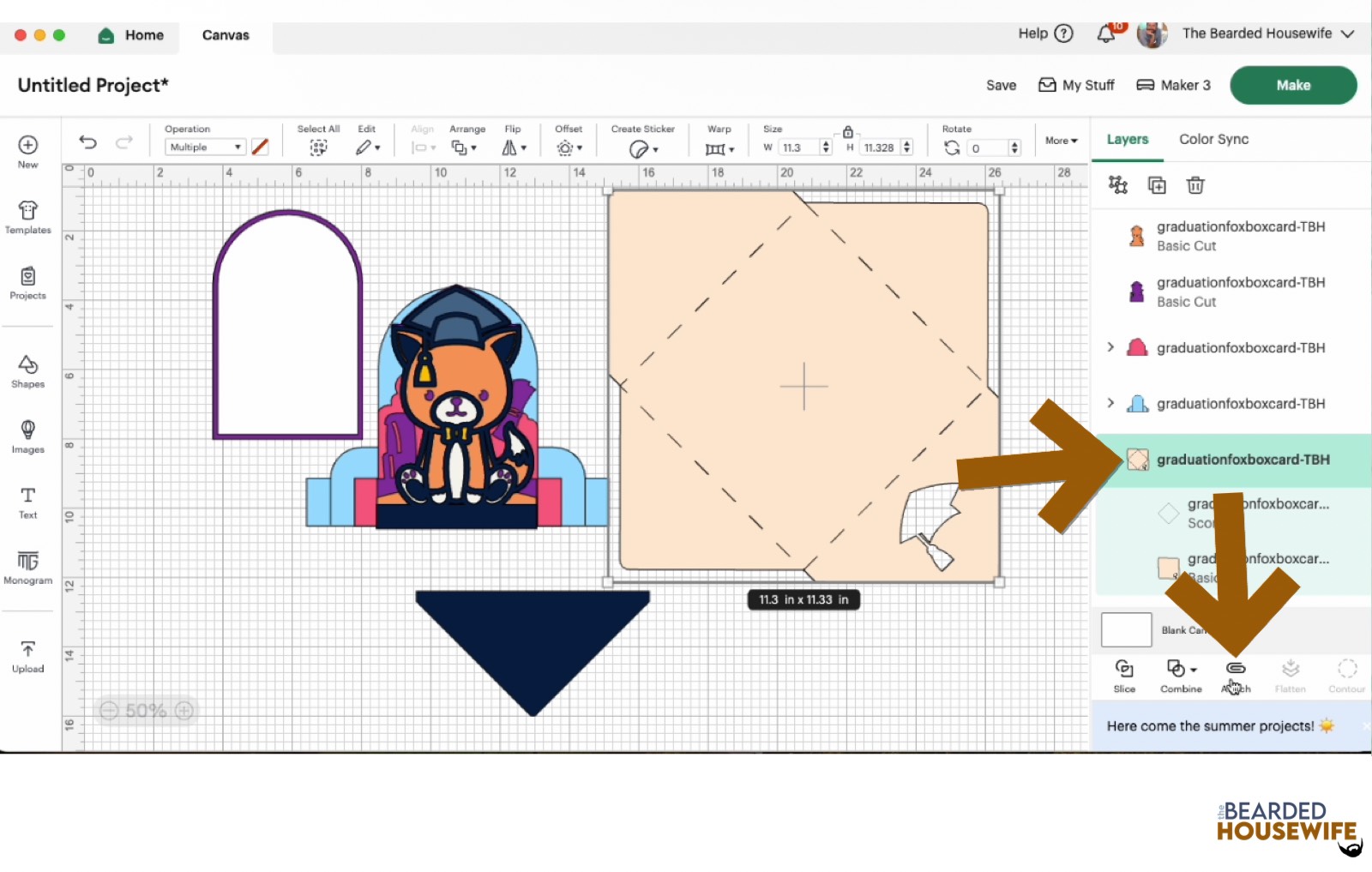Viewport: 1372px width, 872px height.
Task: Toggle the size aspect ratio lock
Action: coord(848,132)
